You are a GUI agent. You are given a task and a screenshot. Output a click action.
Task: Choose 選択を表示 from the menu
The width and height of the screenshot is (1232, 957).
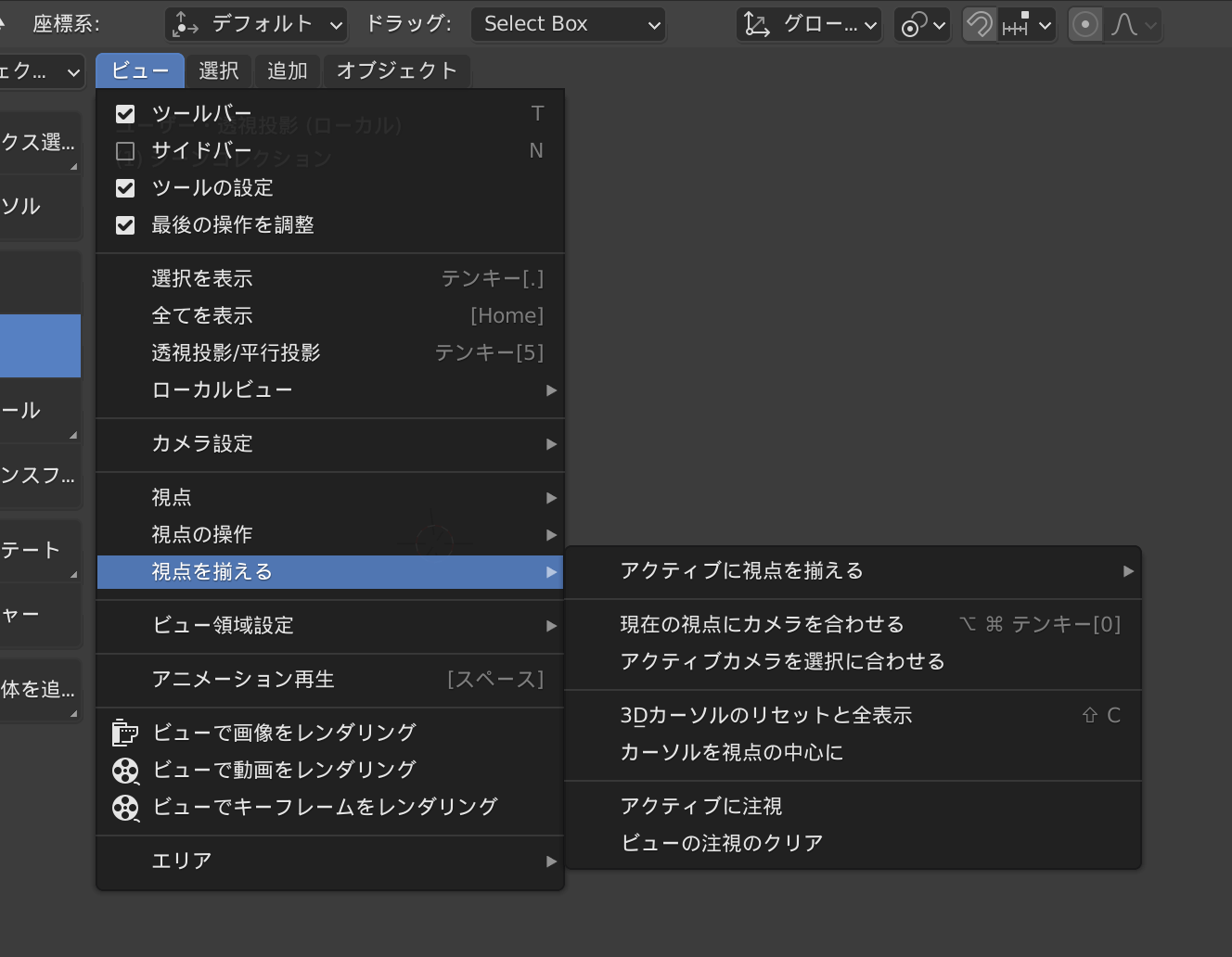[x=330, y=279]
